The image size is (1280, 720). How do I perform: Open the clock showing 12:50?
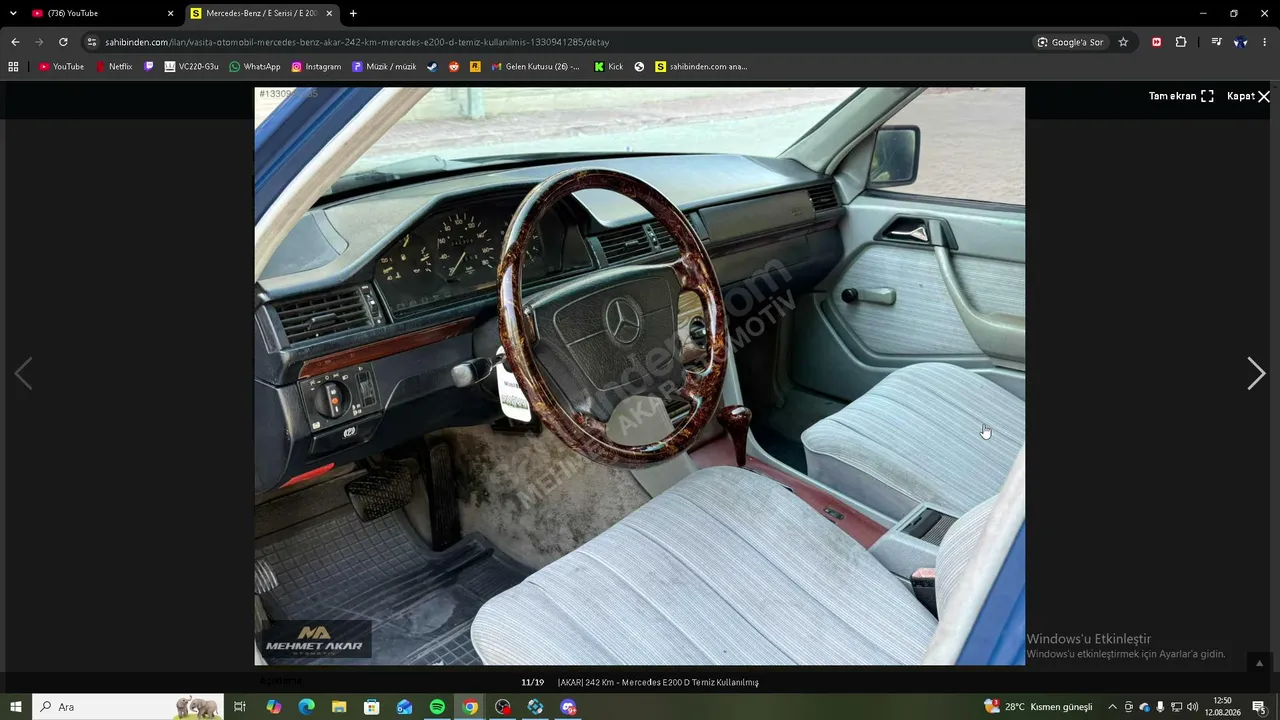tap(1222, 707)
